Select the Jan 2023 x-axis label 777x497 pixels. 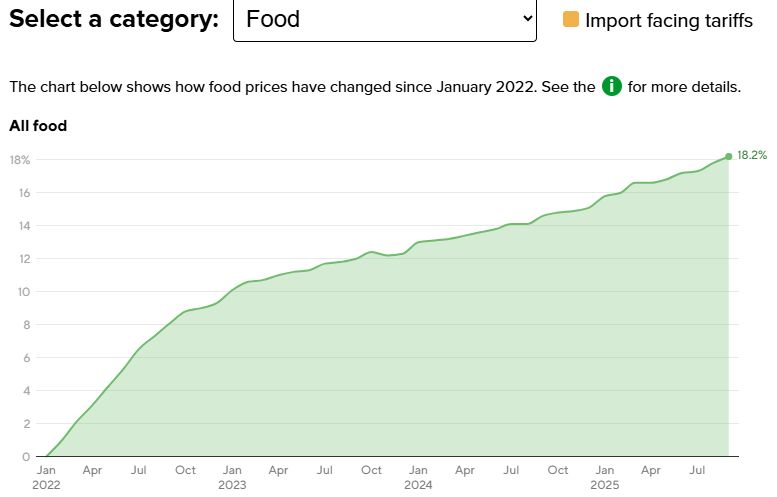pos(232,477)
